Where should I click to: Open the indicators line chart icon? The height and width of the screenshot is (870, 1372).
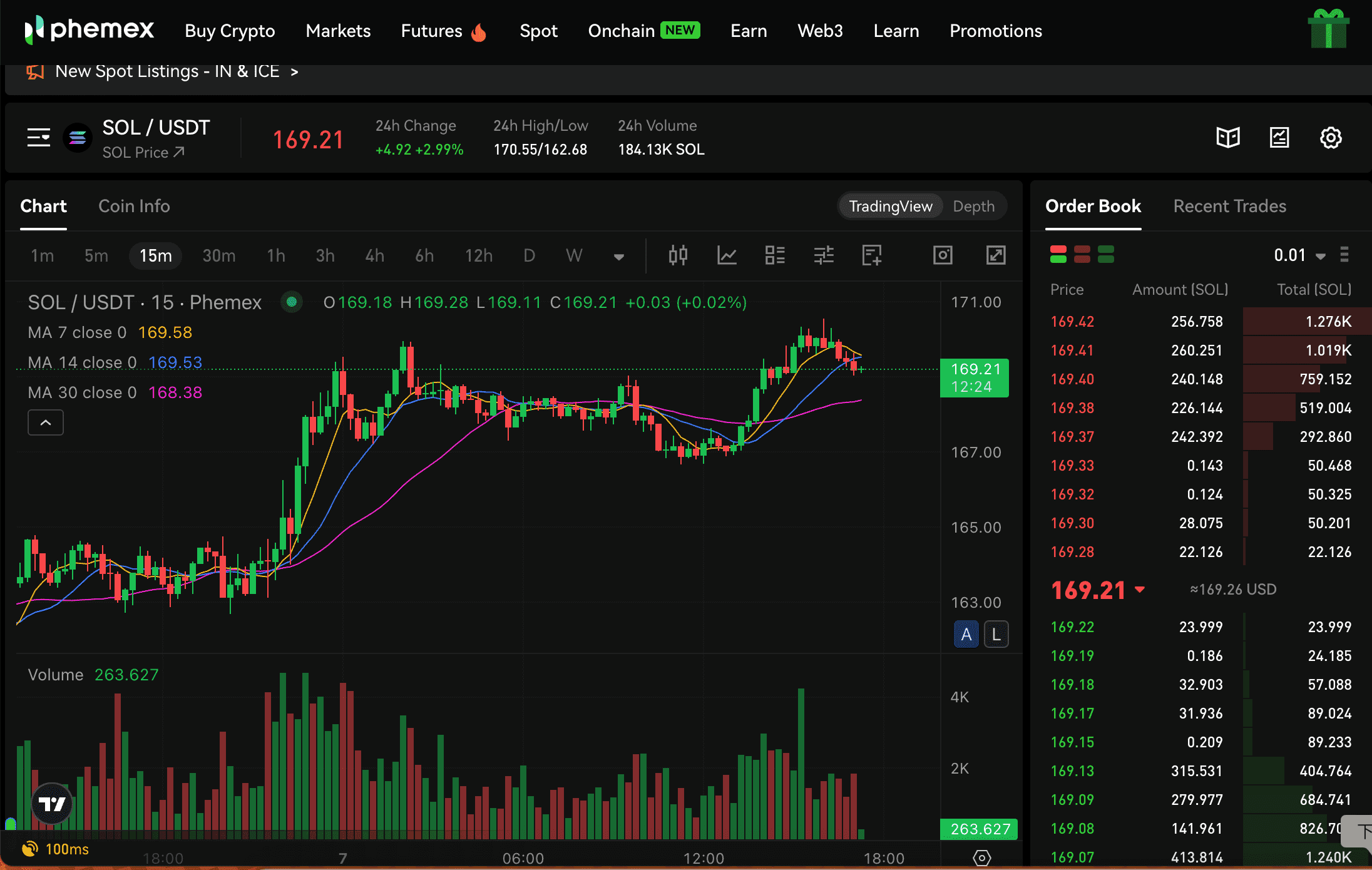tap(727, 255)
